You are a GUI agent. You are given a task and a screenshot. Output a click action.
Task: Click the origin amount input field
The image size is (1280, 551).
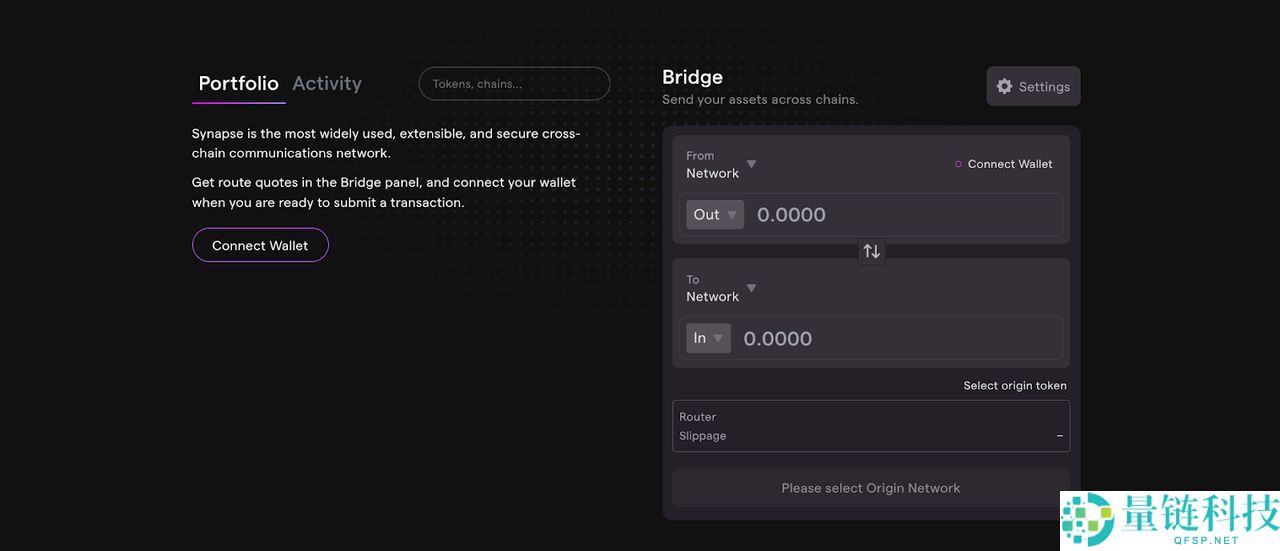(x=900, y=215)
